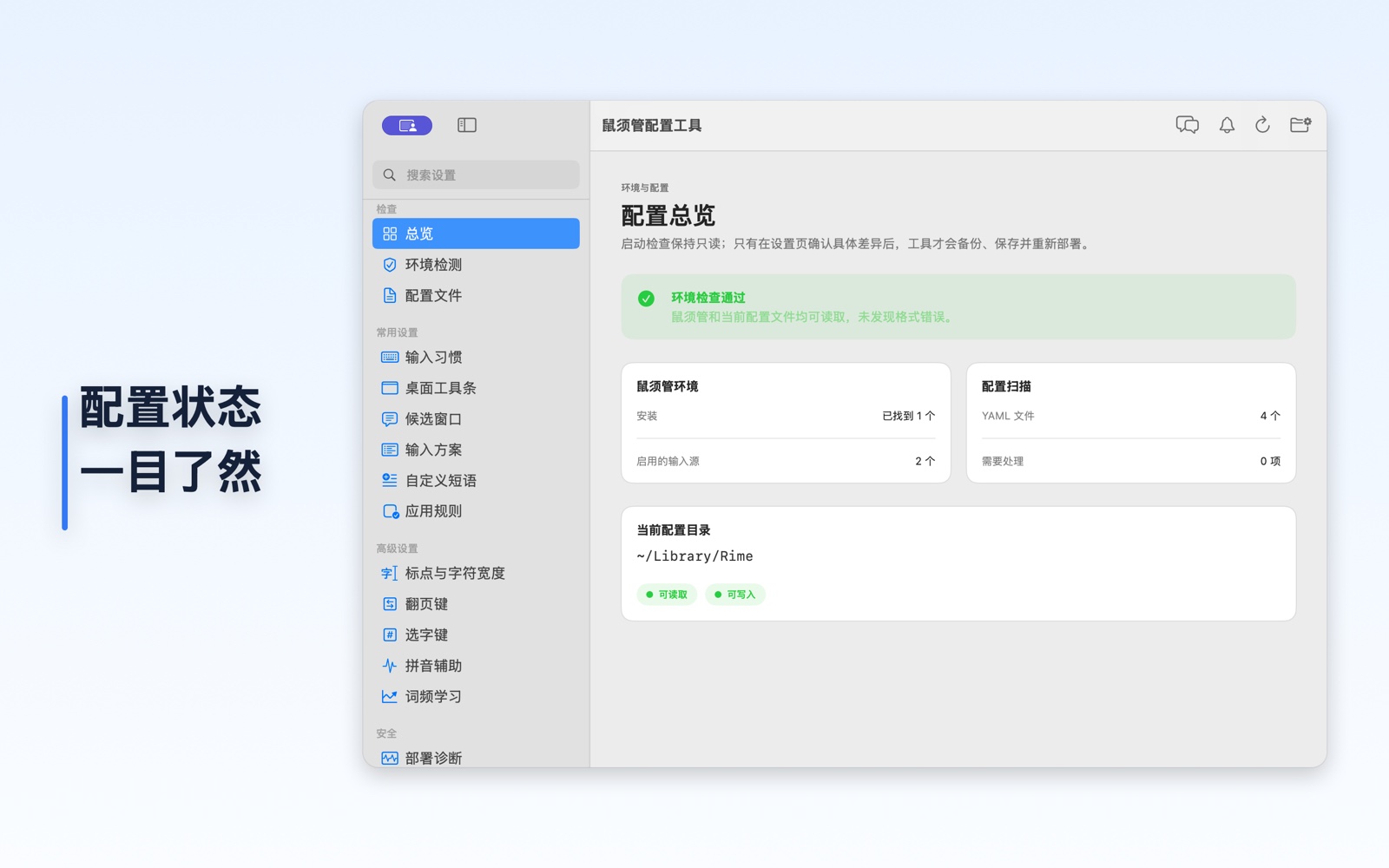Open 配置文件 section
1389x868 pixels.
point(476,295)
